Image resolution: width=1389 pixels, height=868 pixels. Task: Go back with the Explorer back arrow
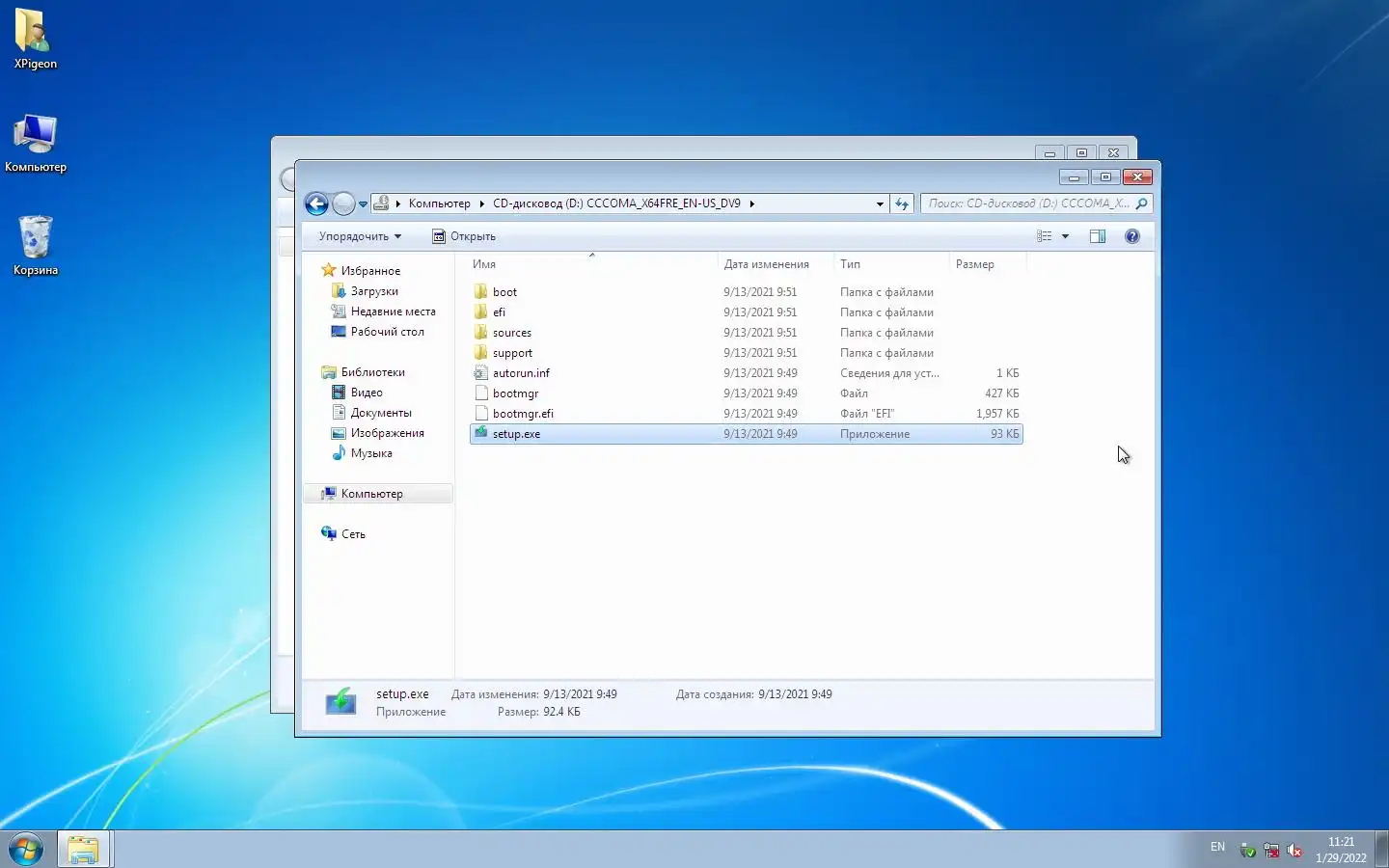[316, 203]
